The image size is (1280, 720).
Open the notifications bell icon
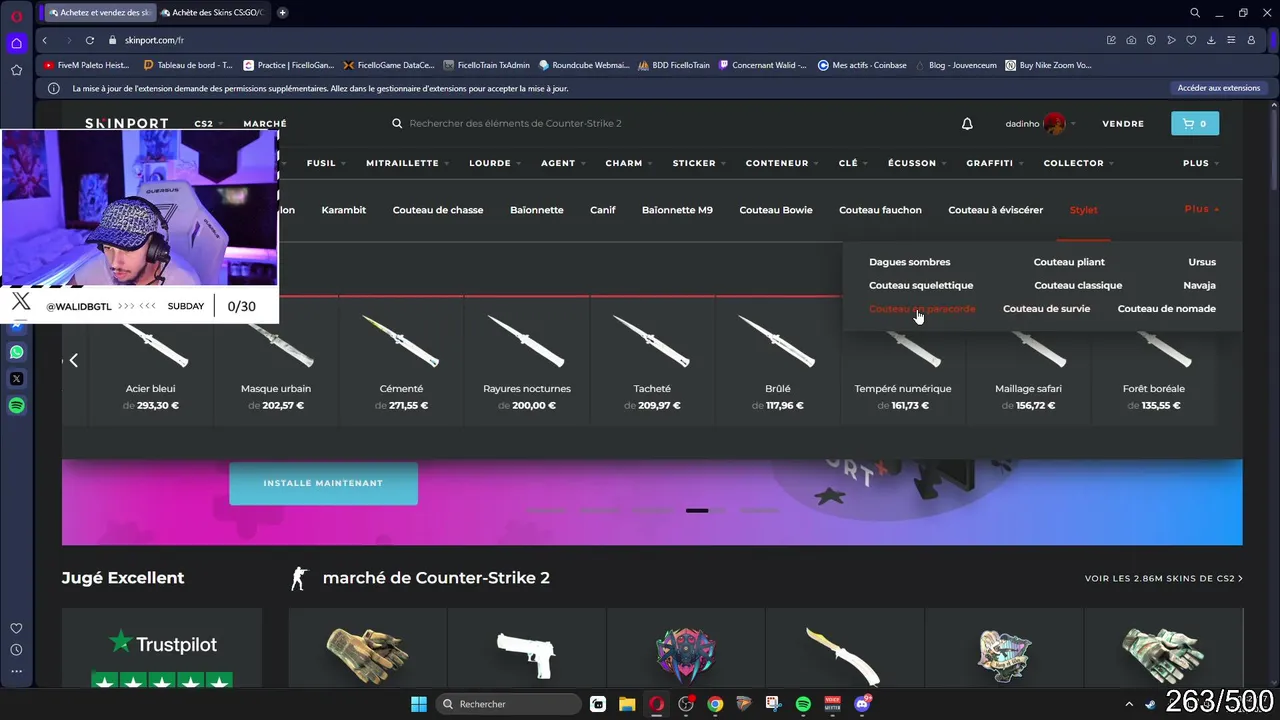[x=967, y=124]
